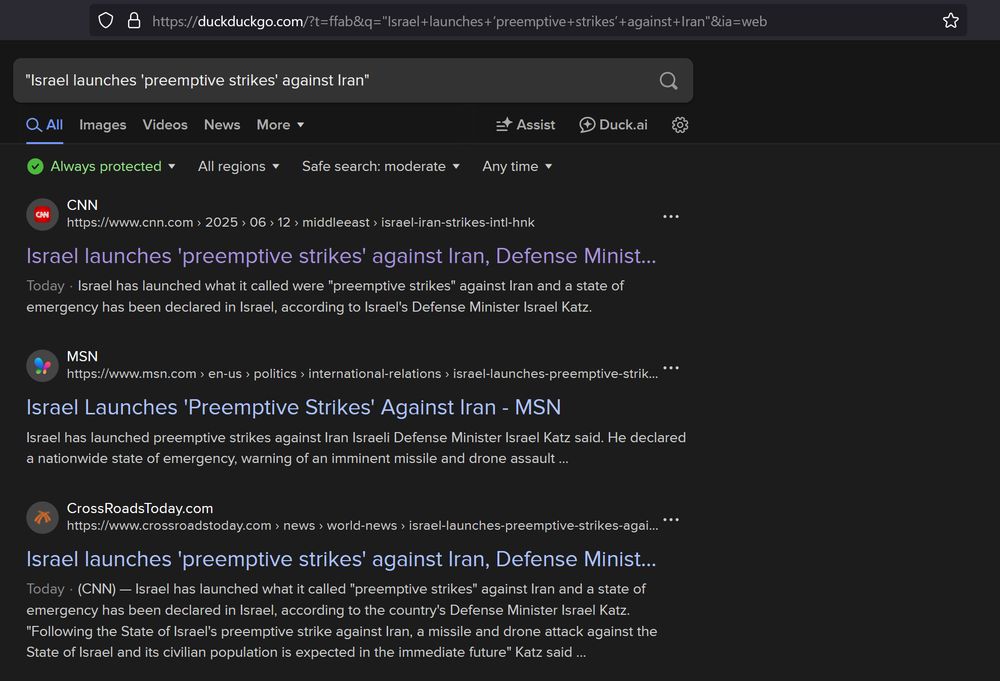Image resolution: width=1000 pixels, height=681 pixels.
Task: Open more options for the CNN result
Action: point(671,217)
